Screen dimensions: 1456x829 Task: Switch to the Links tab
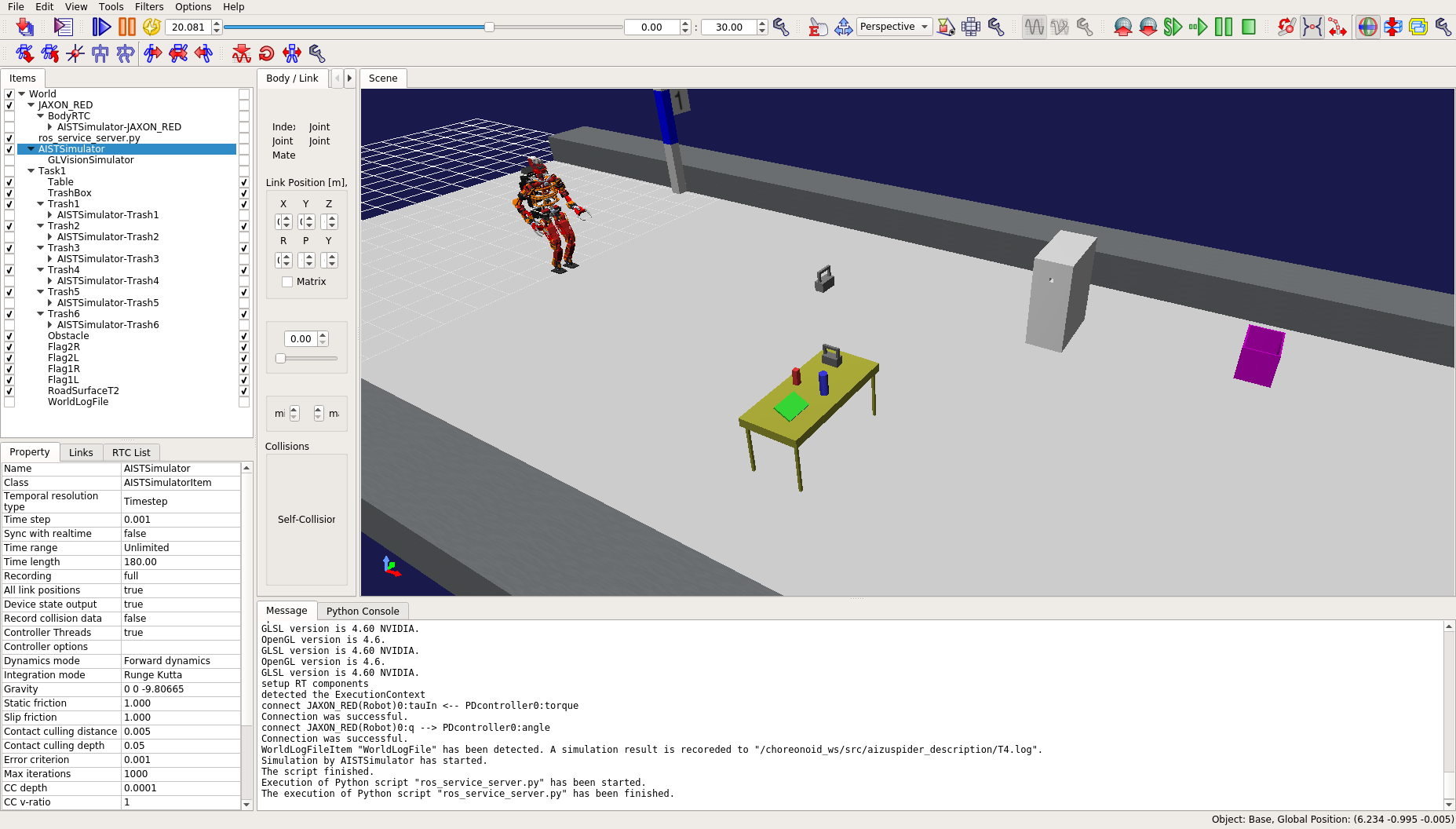[x=81, y=453]
